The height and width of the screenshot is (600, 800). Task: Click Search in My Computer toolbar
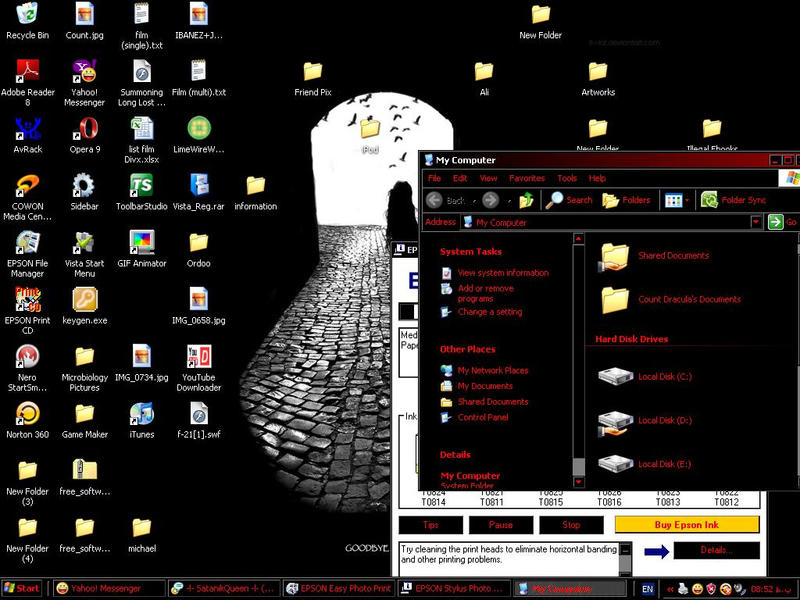pyautogui.click(x=568, y=200)
